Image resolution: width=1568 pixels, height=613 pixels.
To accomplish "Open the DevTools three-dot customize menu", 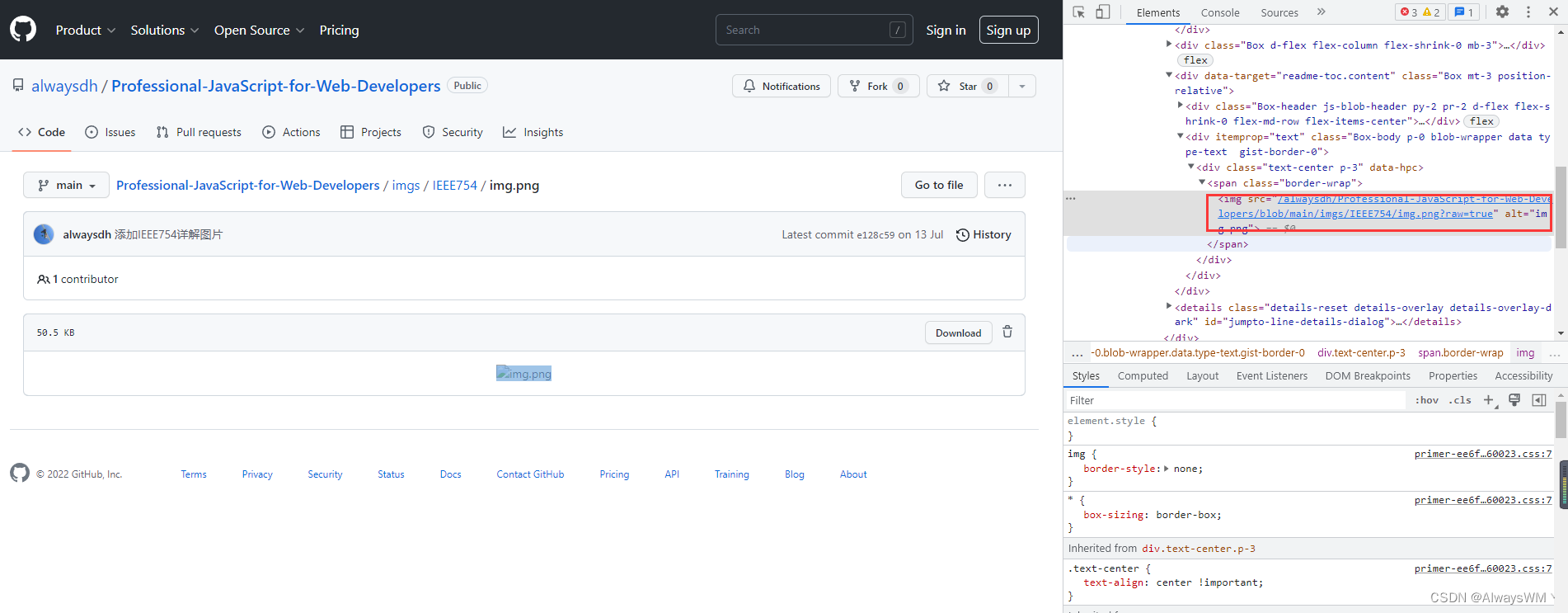I will [x=1528, y=12].
